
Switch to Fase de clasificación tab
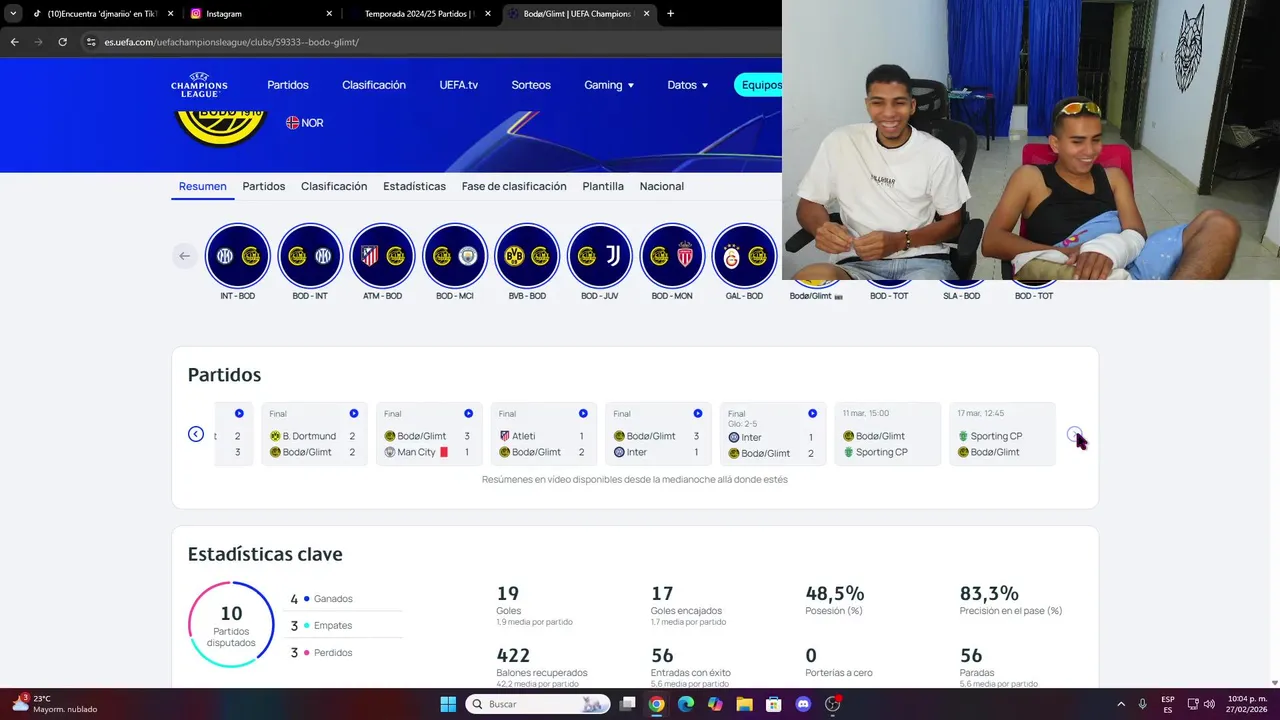(514, 186)
